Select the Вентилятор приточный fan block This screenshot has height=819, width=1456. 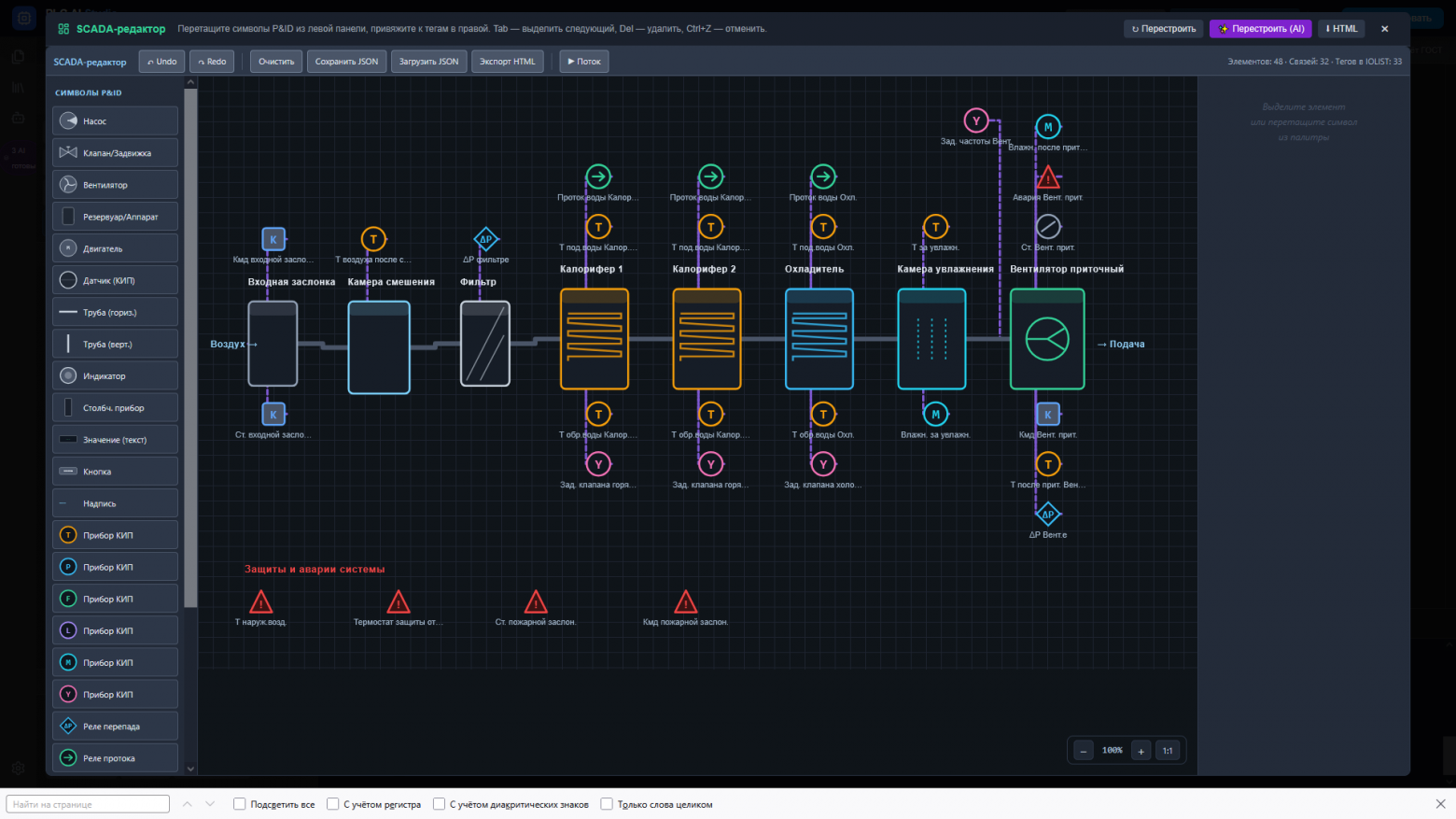[1047, 339]
